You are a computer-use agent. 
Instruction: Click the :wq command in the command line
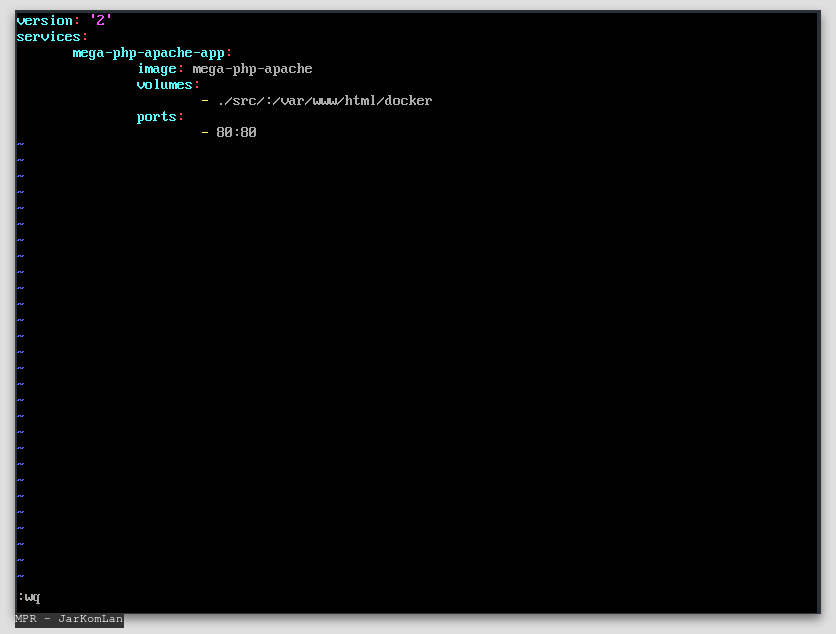[x=26, y=597]
